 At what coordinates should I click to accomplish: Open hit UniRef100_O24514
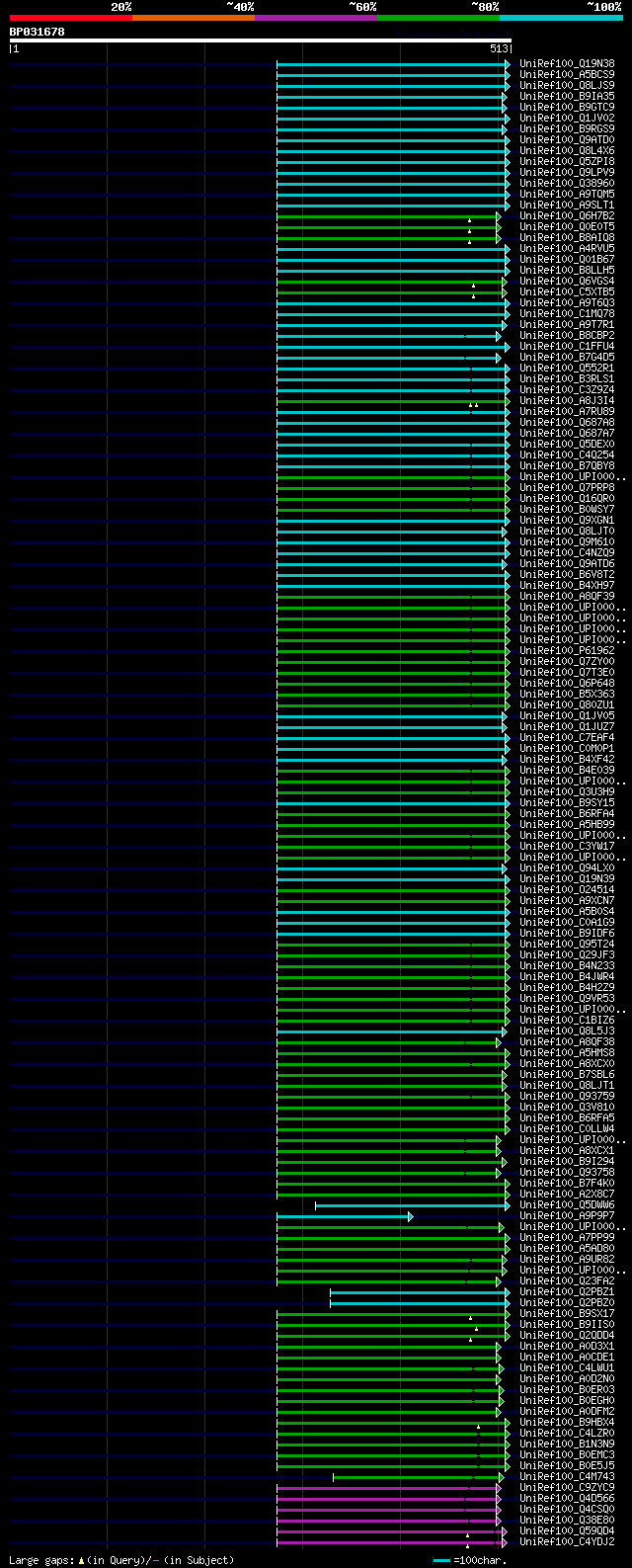coord(567,890)
